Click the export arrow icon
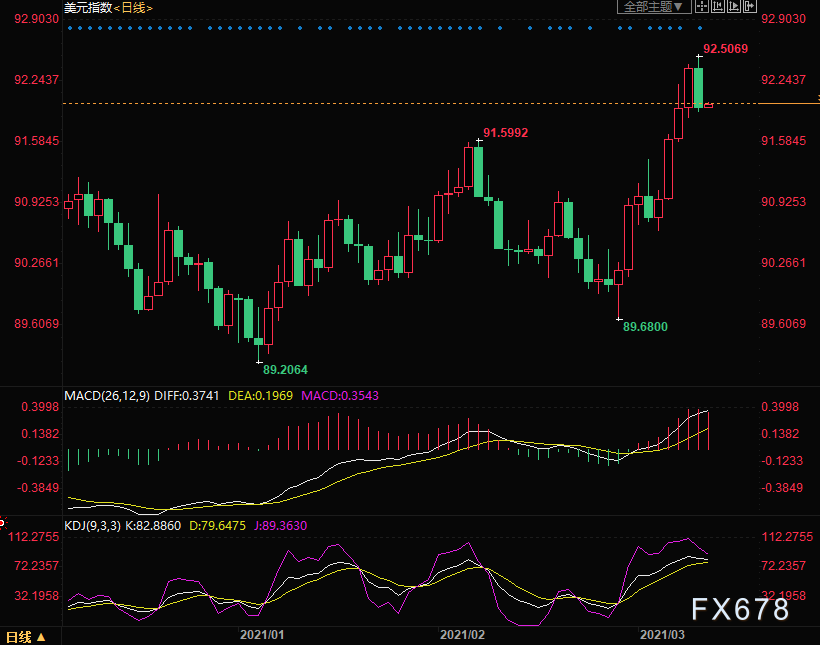Image resolution: width=820 pixels, height=645 pixels. click(x=749, y=6)
